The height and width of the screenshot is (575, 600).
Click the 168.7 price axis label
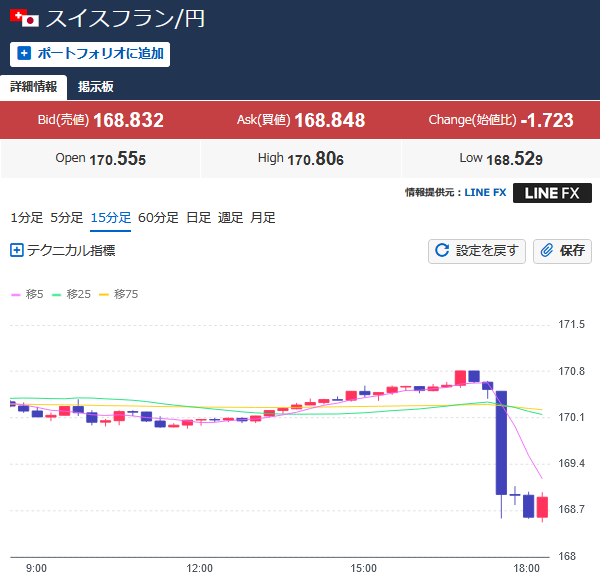572,509
